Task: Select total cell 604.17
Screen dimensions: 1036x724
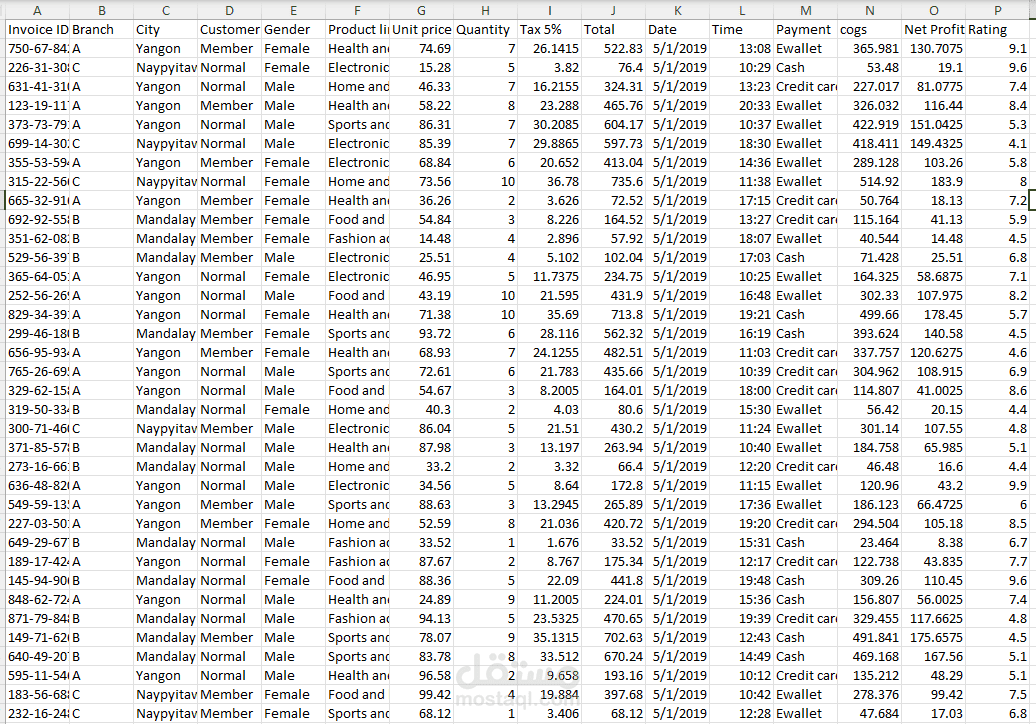Action: click(613, 125)
